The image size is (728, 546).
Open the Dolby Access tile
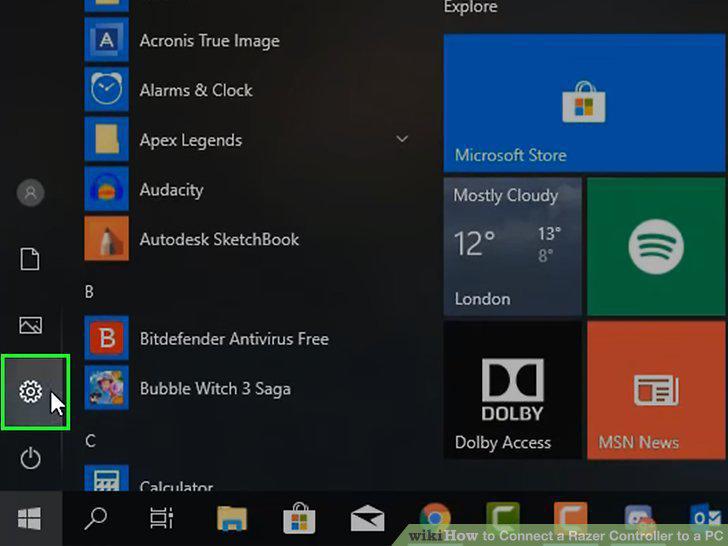[x=513, y=390]
